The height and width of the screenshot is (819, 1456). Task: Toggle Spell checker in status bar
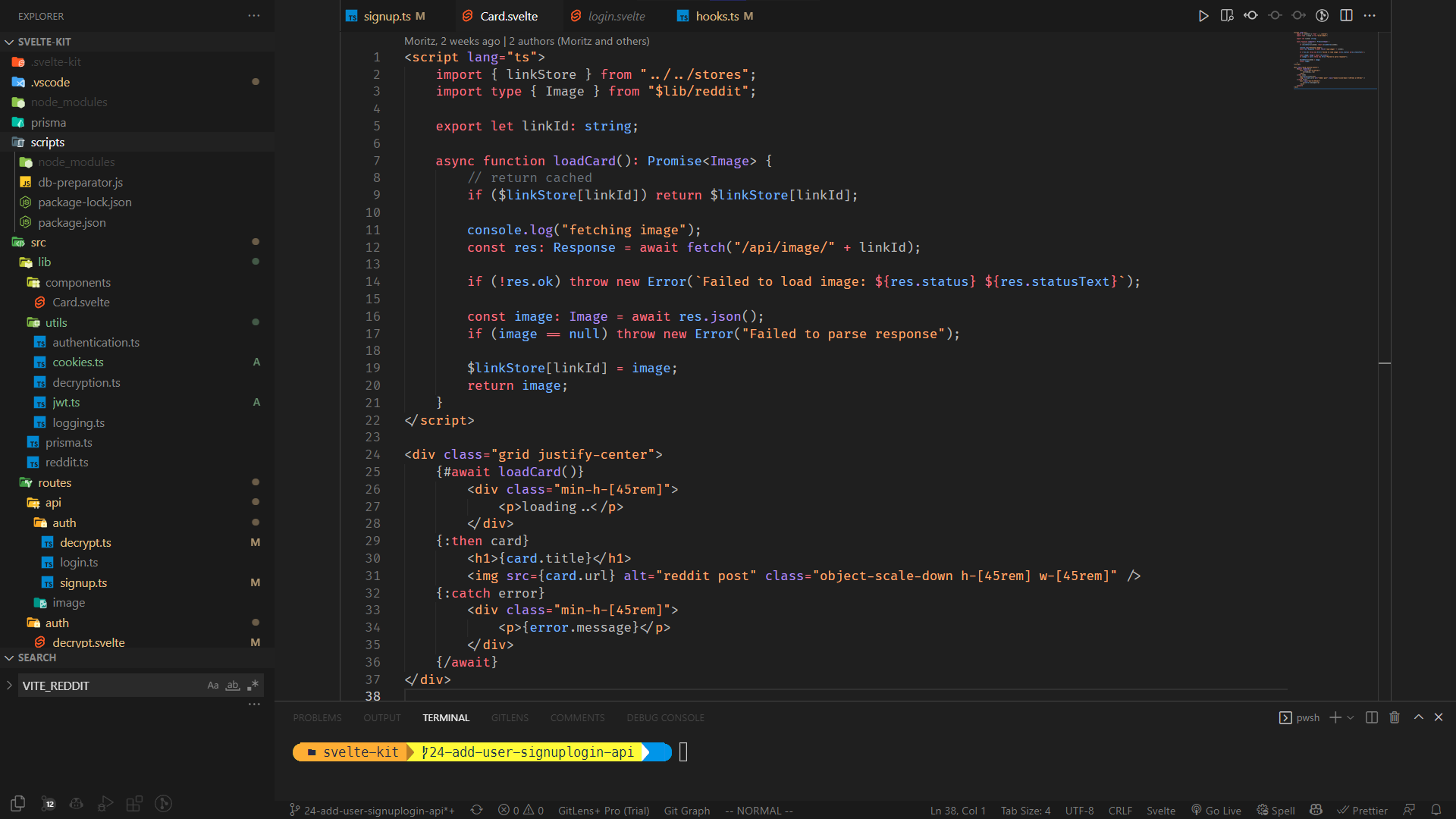click(x=1276, y=810)
